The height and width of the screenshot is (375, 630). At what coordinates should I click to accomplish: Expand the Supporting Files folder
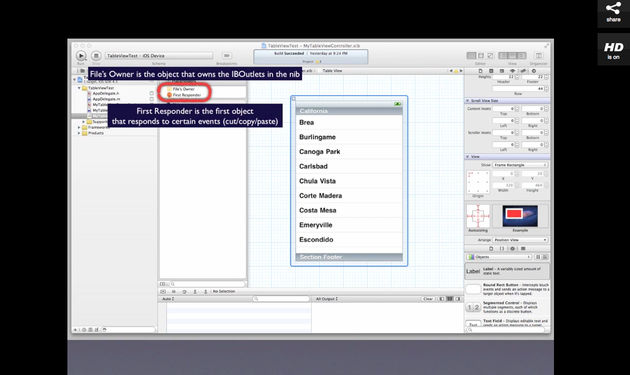pyautogui.click(x=84, y=121)
